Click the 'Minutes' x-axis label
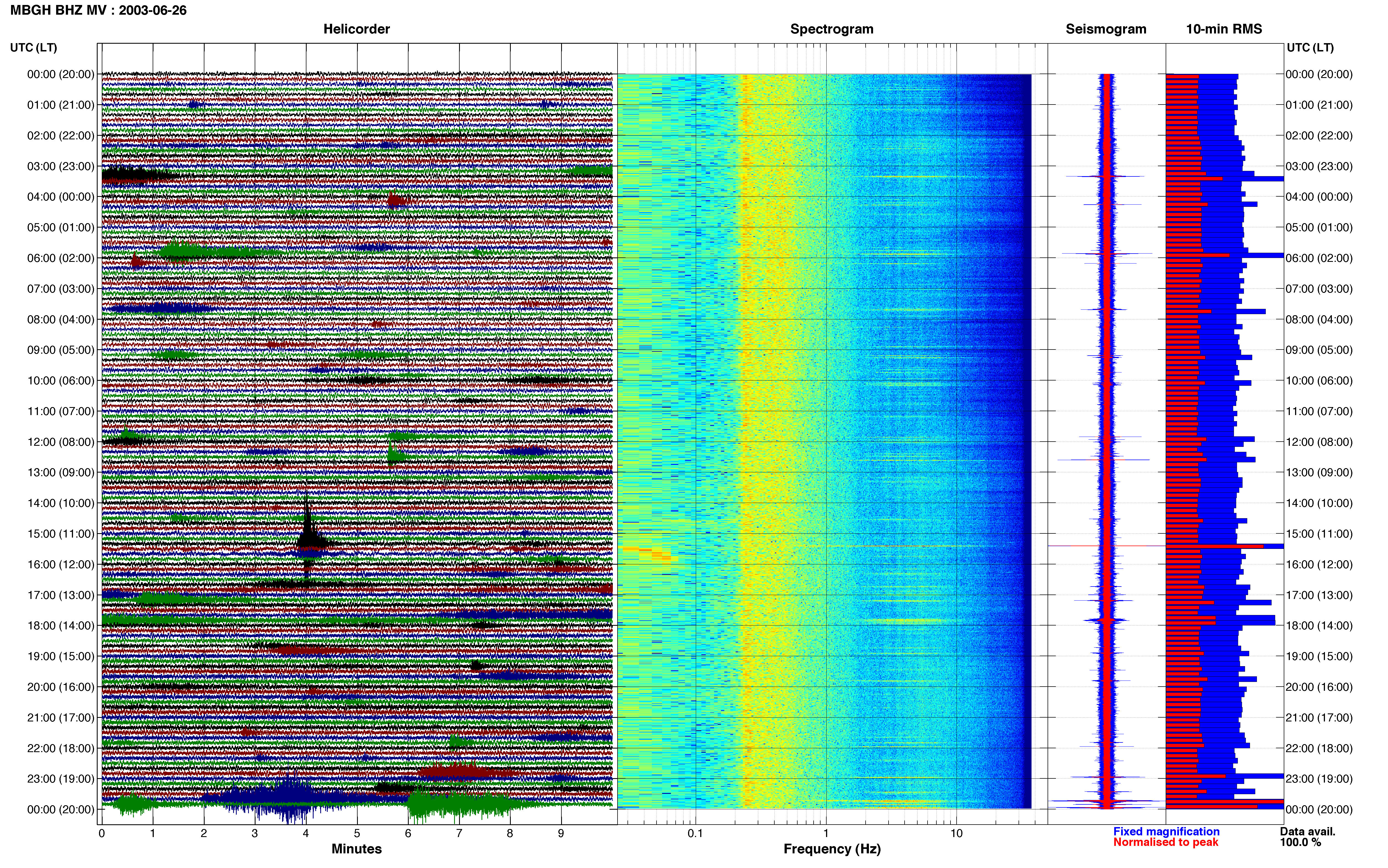Image resolution: width=1388 pixels, height=868 pixels. 356,849
